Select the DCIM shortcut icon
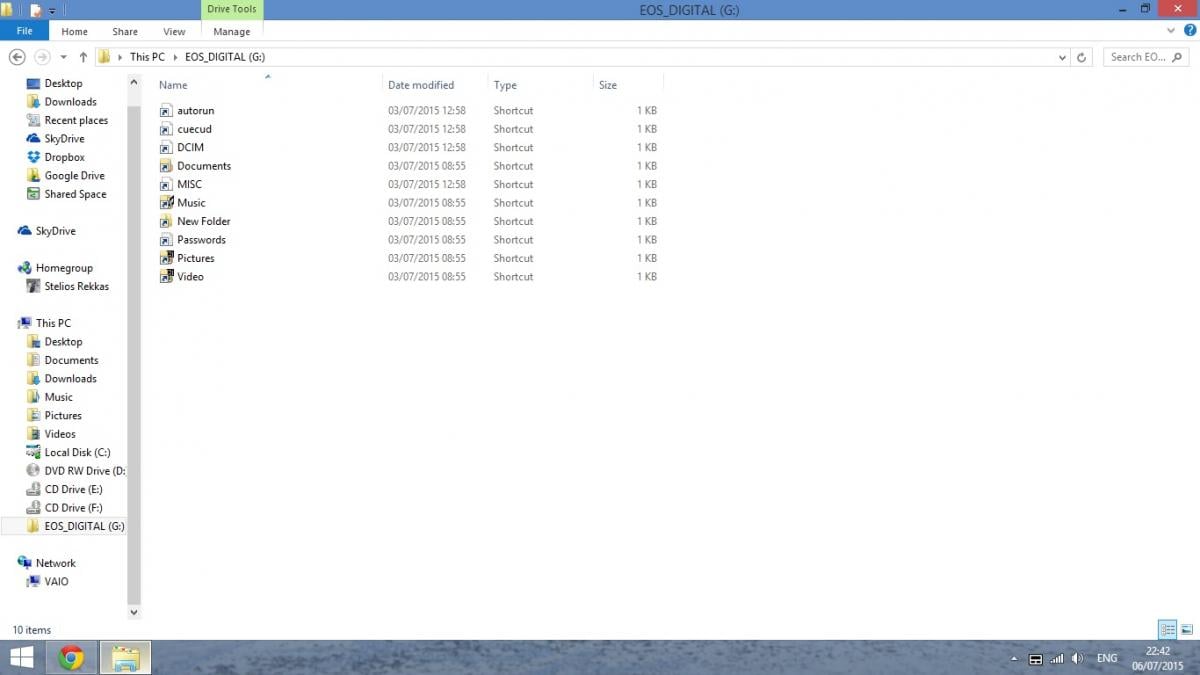 166,148
